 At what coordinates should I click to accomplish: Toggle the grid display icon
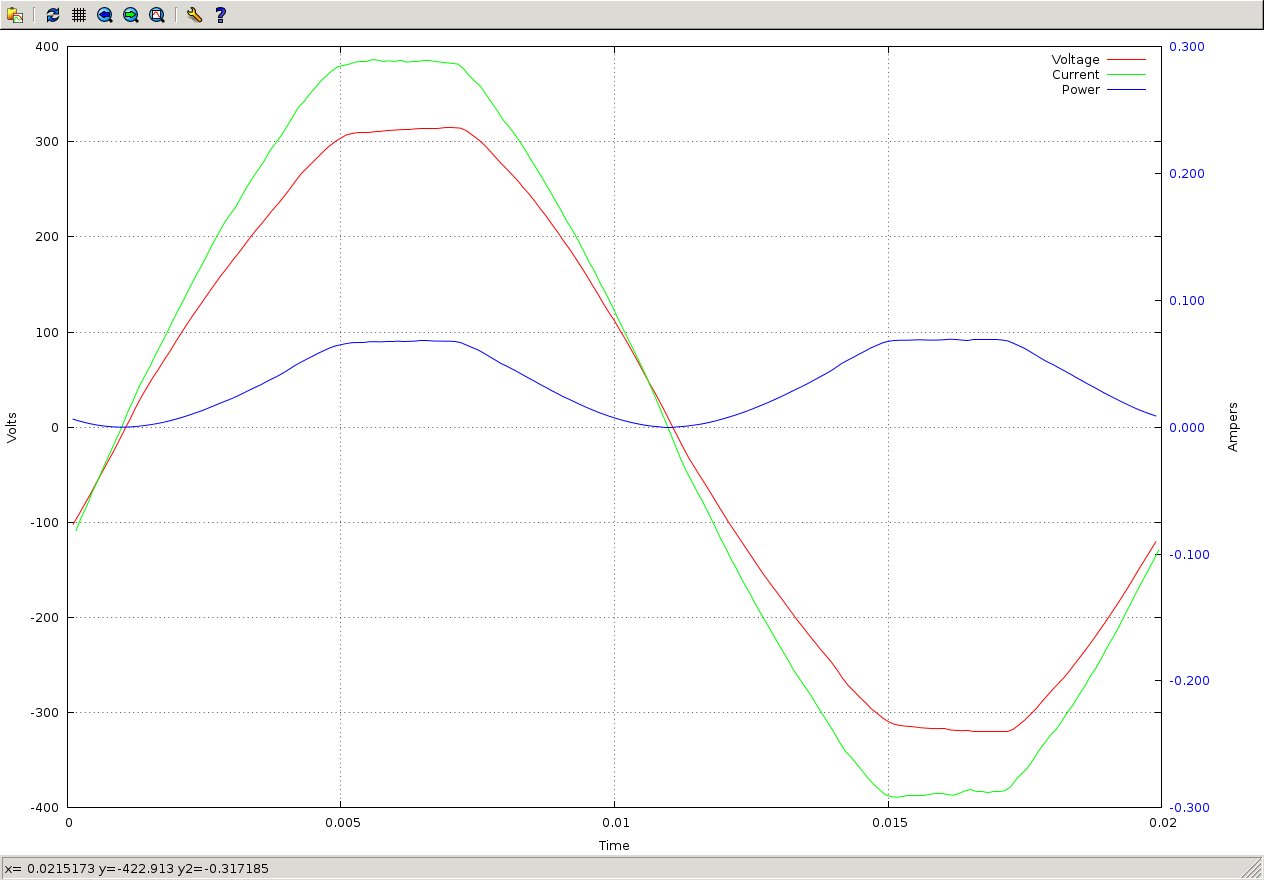(79, 15)
